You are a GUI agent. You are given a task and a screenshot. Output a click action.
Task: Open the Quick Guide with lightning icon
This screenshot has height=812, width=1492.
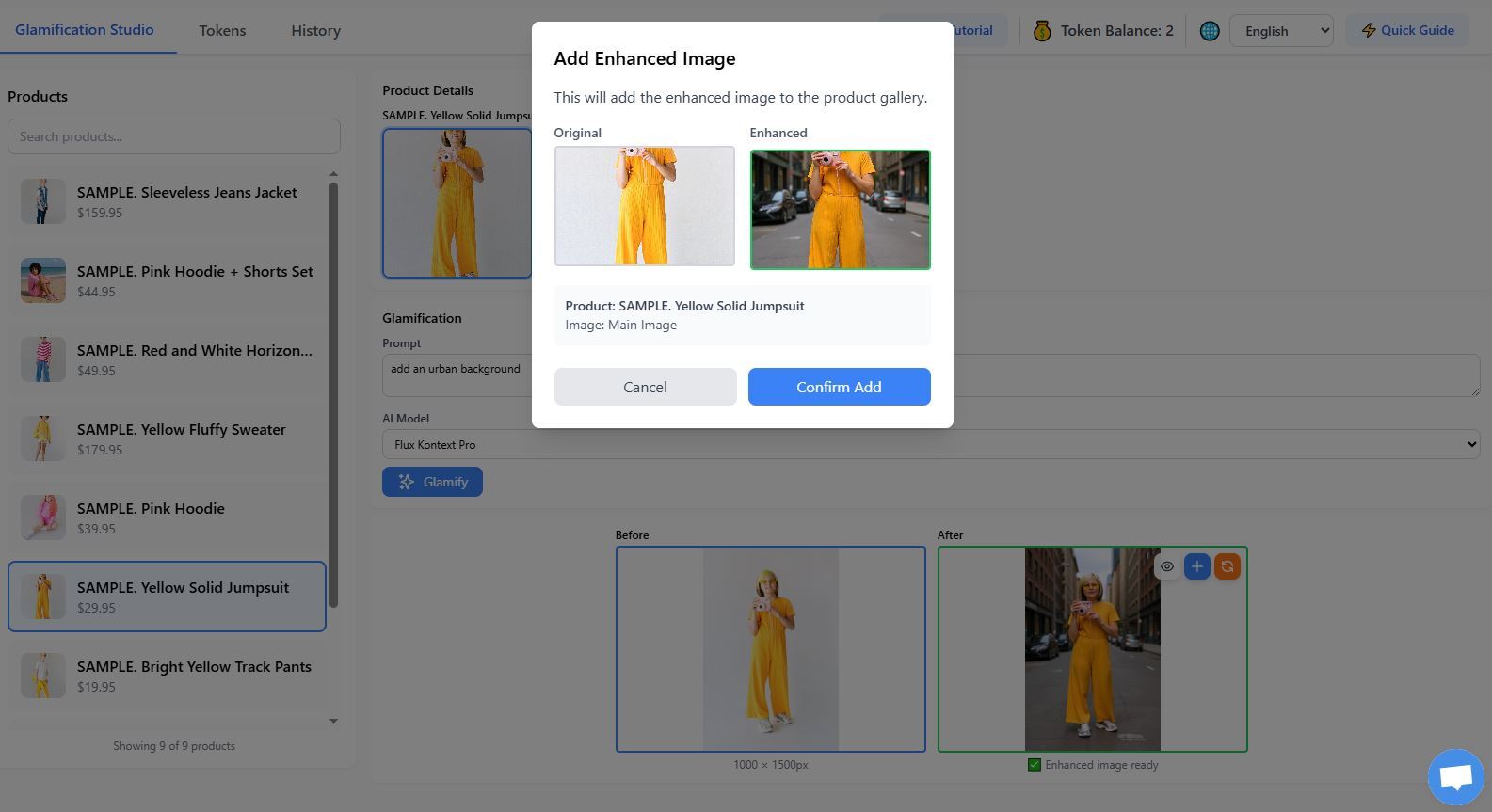click(x=1406, y=30)
